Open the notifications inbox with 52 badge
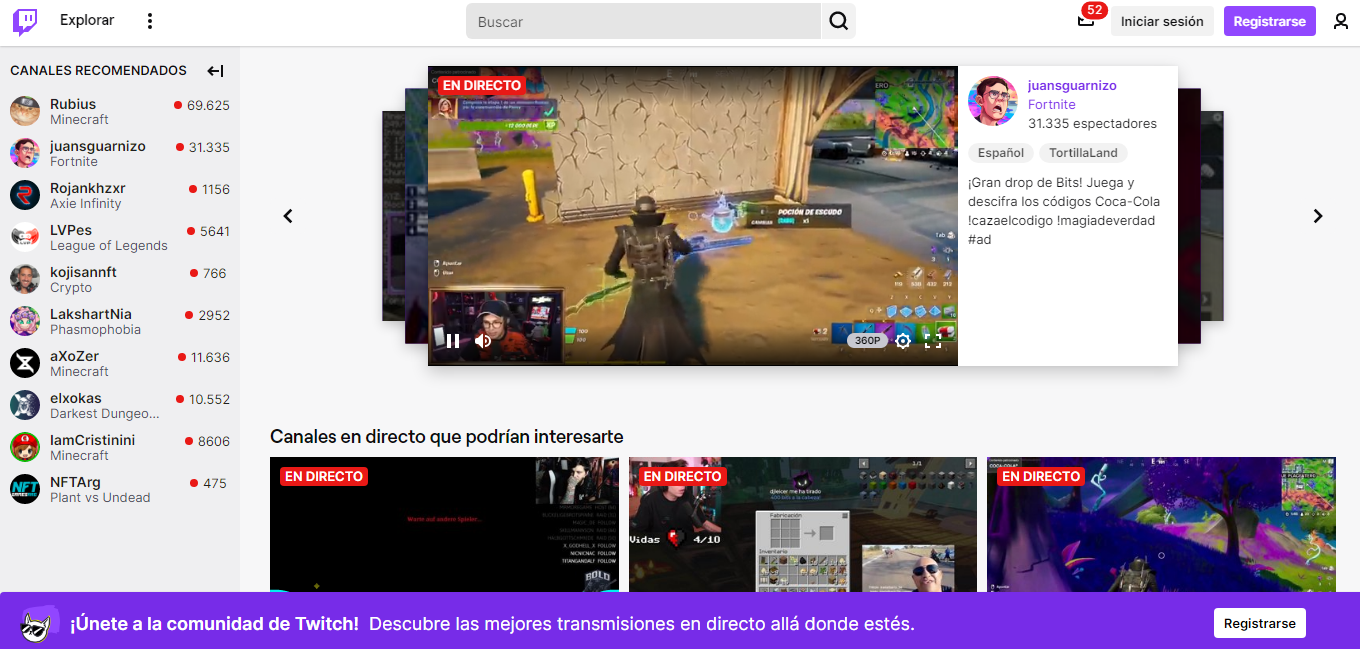The image size is (1360, 649). tap(1086, 20)
